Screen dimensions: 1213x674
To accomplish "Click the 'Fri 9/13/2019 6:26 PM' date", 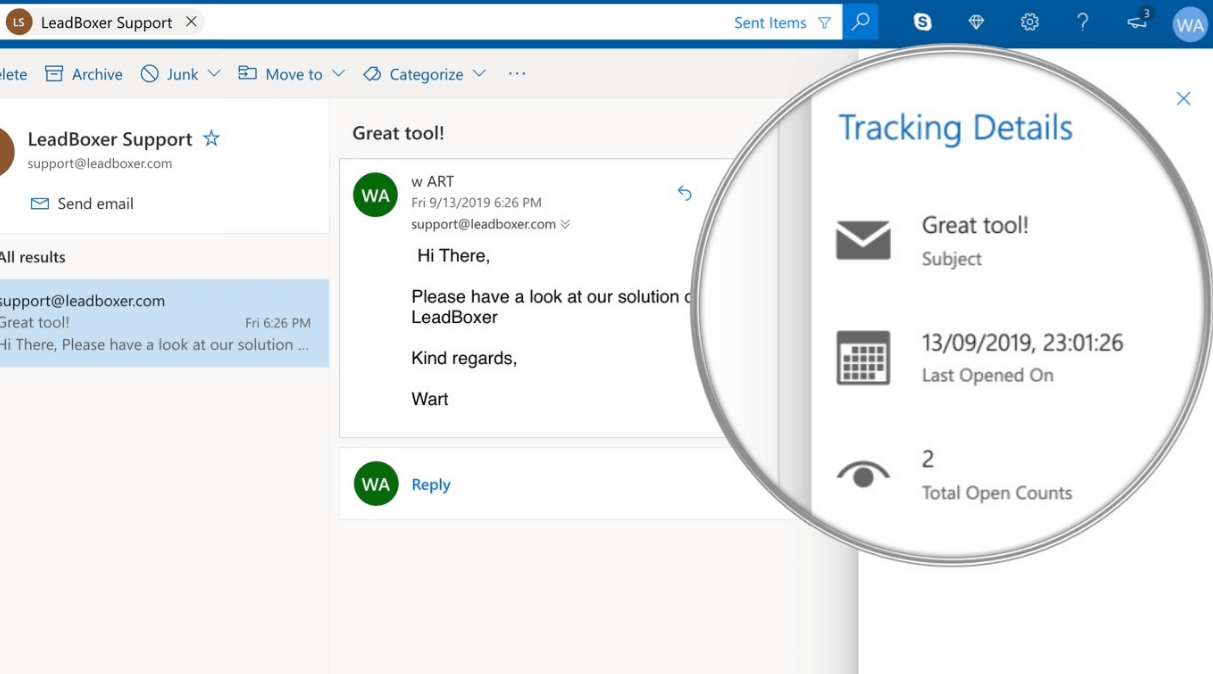I will [x=476, y=203].
